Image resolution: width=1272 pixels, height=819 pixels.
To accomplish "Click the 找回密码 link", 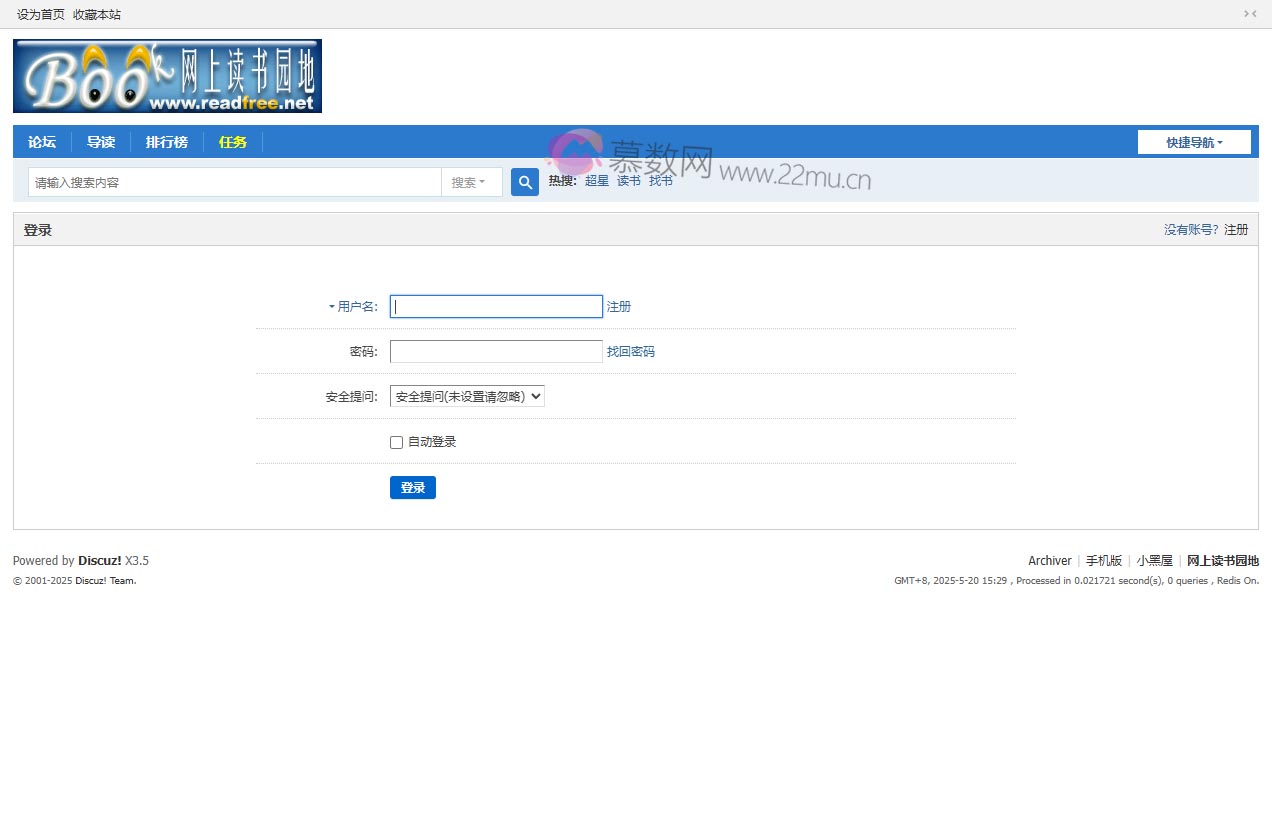I will tap(631, 352).
